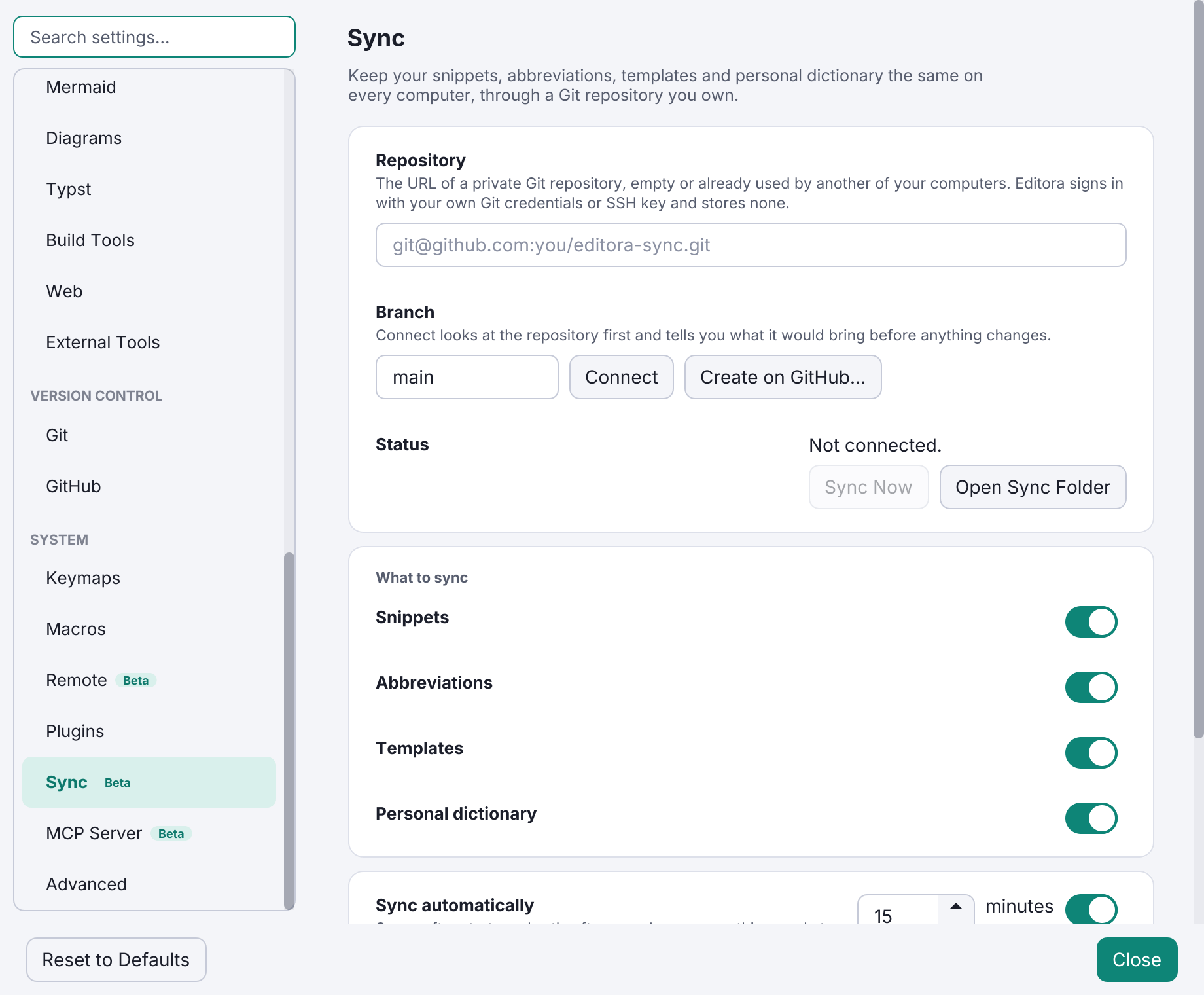Open GitHub settings page
The height and width of the screenshot is (995, 1204).
(x=149, y=486)
